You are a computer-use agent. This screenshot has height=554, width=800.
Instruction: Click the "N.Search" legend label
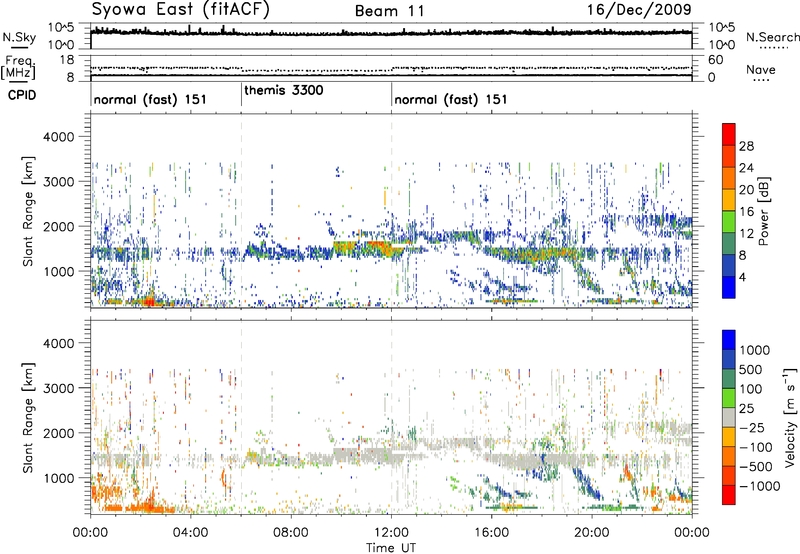[x=773, y=37]
